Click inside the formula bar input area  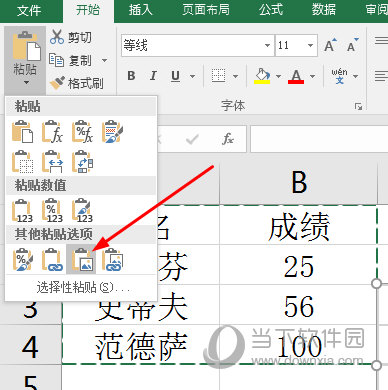pyautogui.click(x=319, y=139)
